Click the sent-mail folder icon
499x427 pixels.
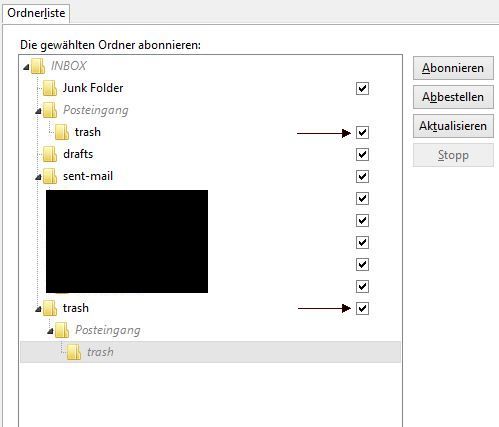50,176
